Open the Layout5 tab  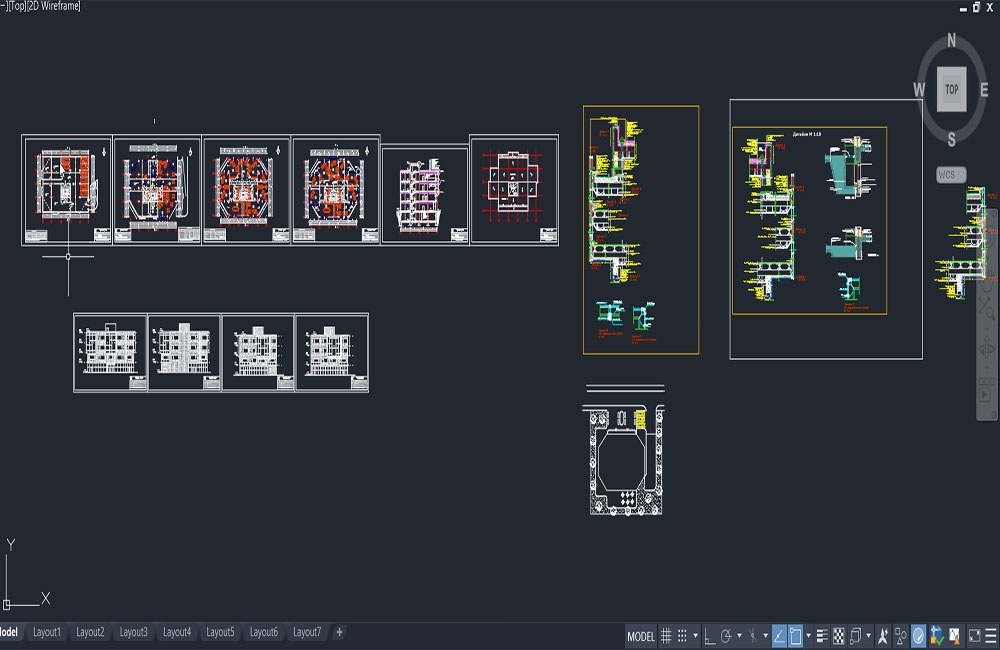220,632
